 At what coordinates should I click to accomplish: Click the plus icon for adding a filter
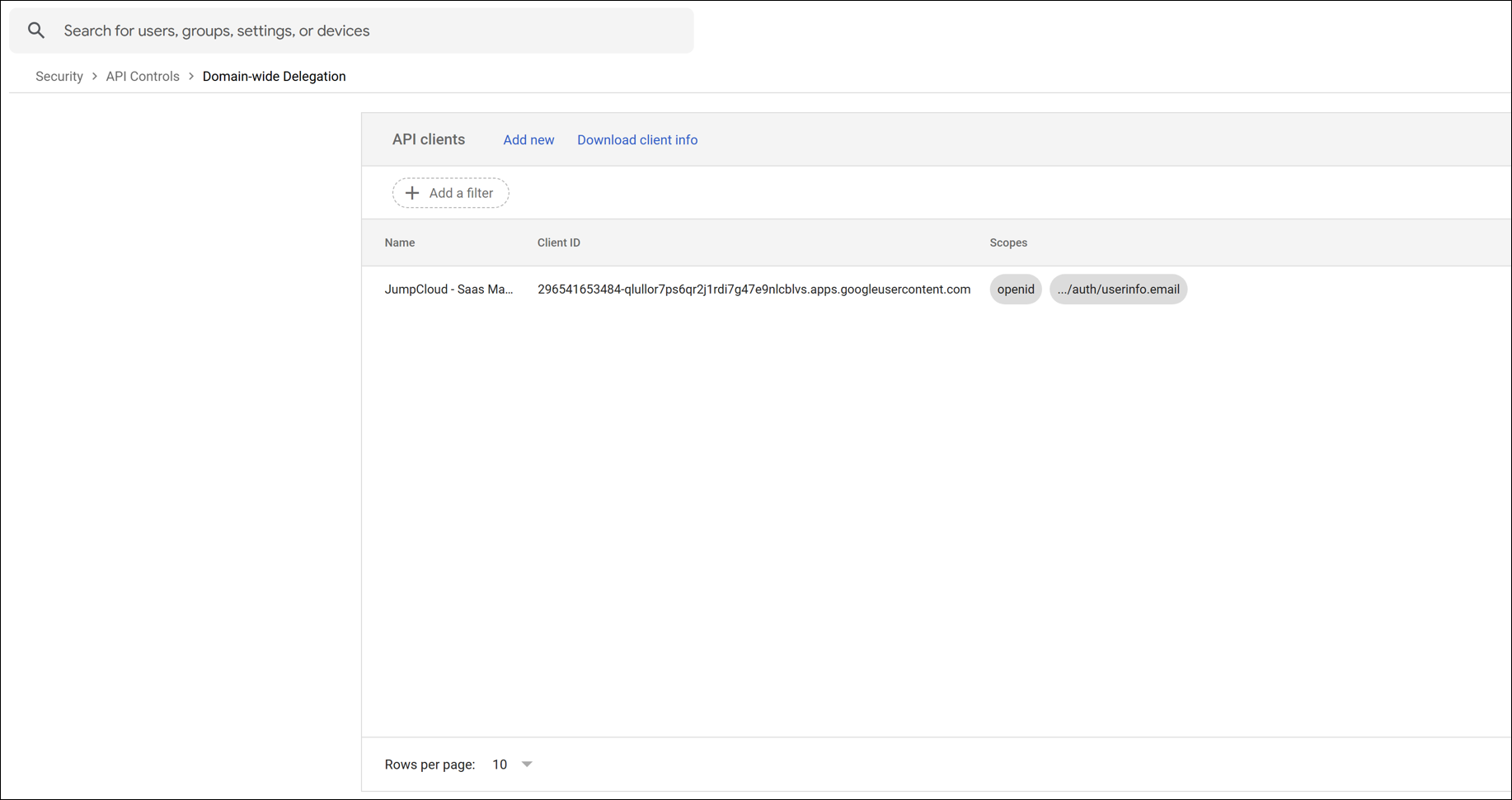point(412,193)
